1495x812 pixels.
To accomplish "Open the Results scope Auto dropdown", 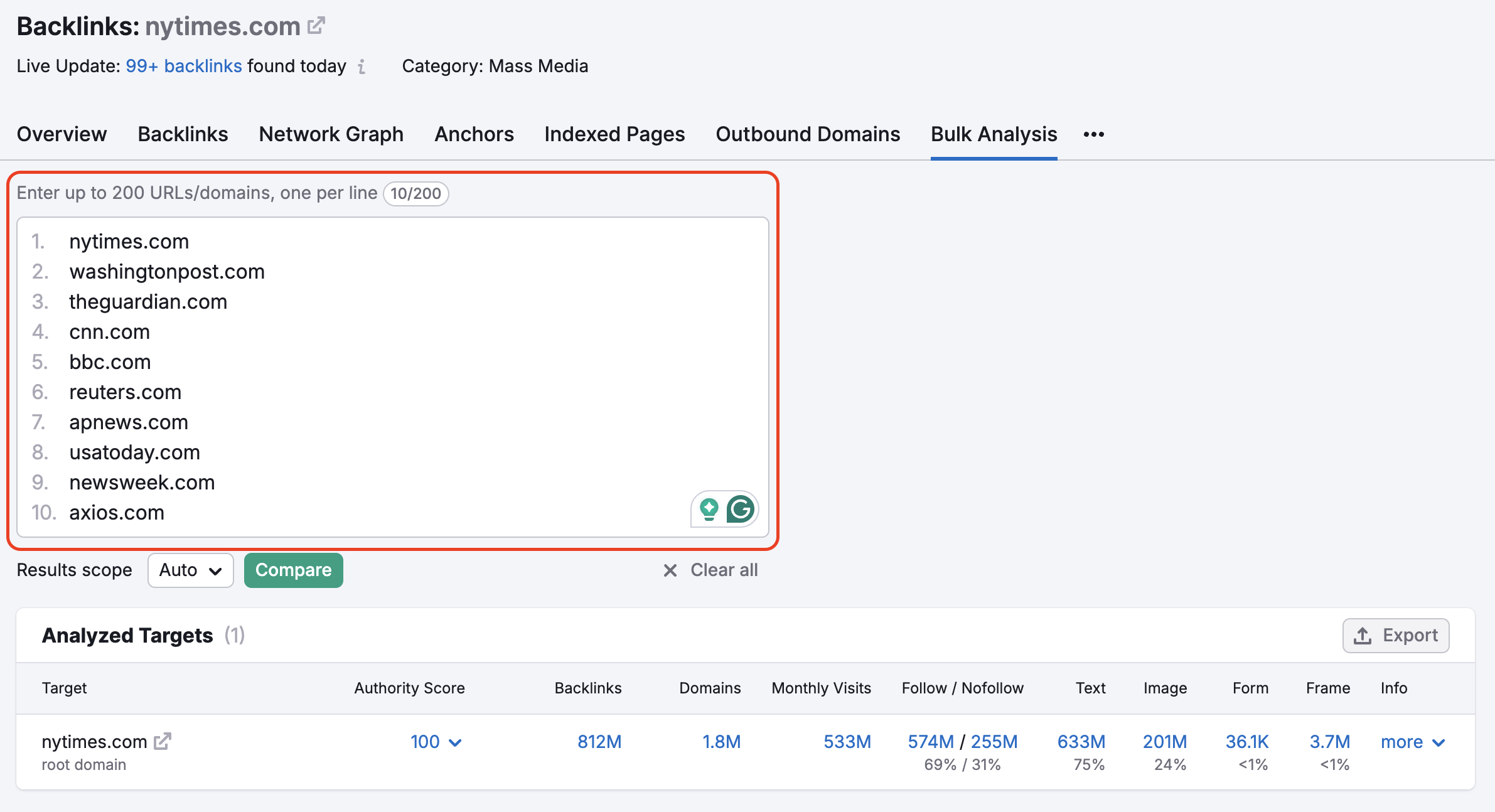I will click(190, 570).
